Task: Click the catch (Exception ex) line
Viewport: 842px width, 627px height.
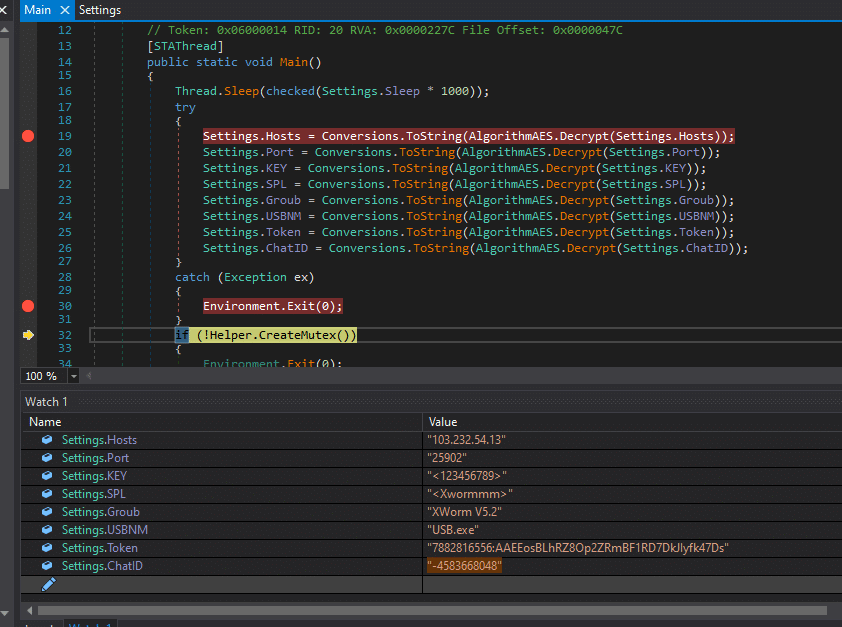Action: [x=245, y=277]
